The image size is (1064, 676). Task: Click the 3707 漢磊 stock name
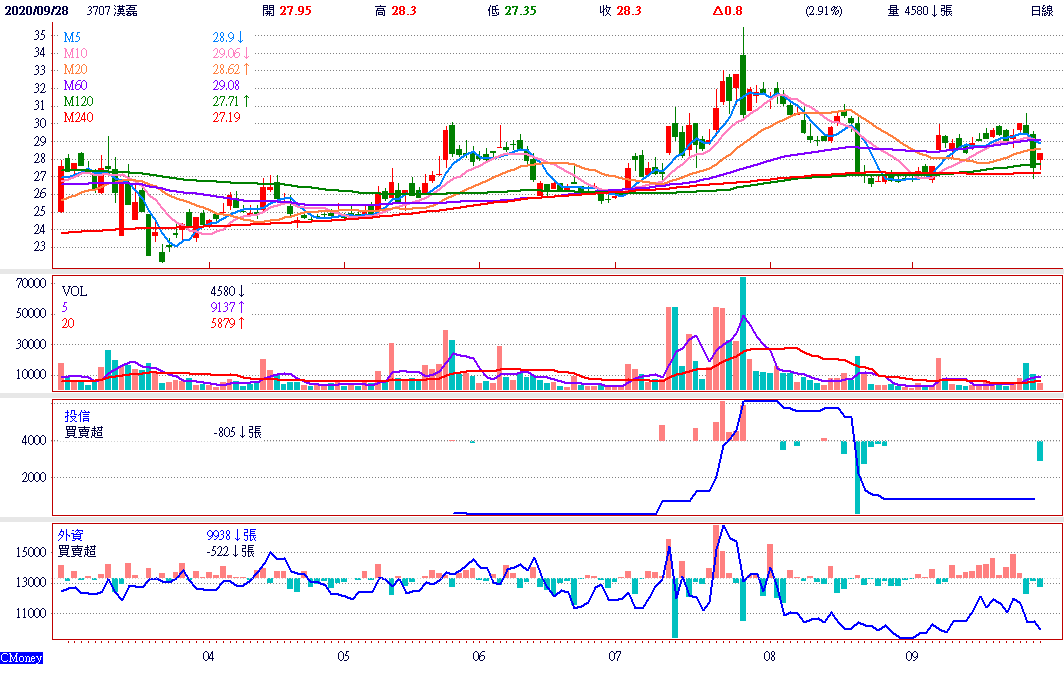113,11
